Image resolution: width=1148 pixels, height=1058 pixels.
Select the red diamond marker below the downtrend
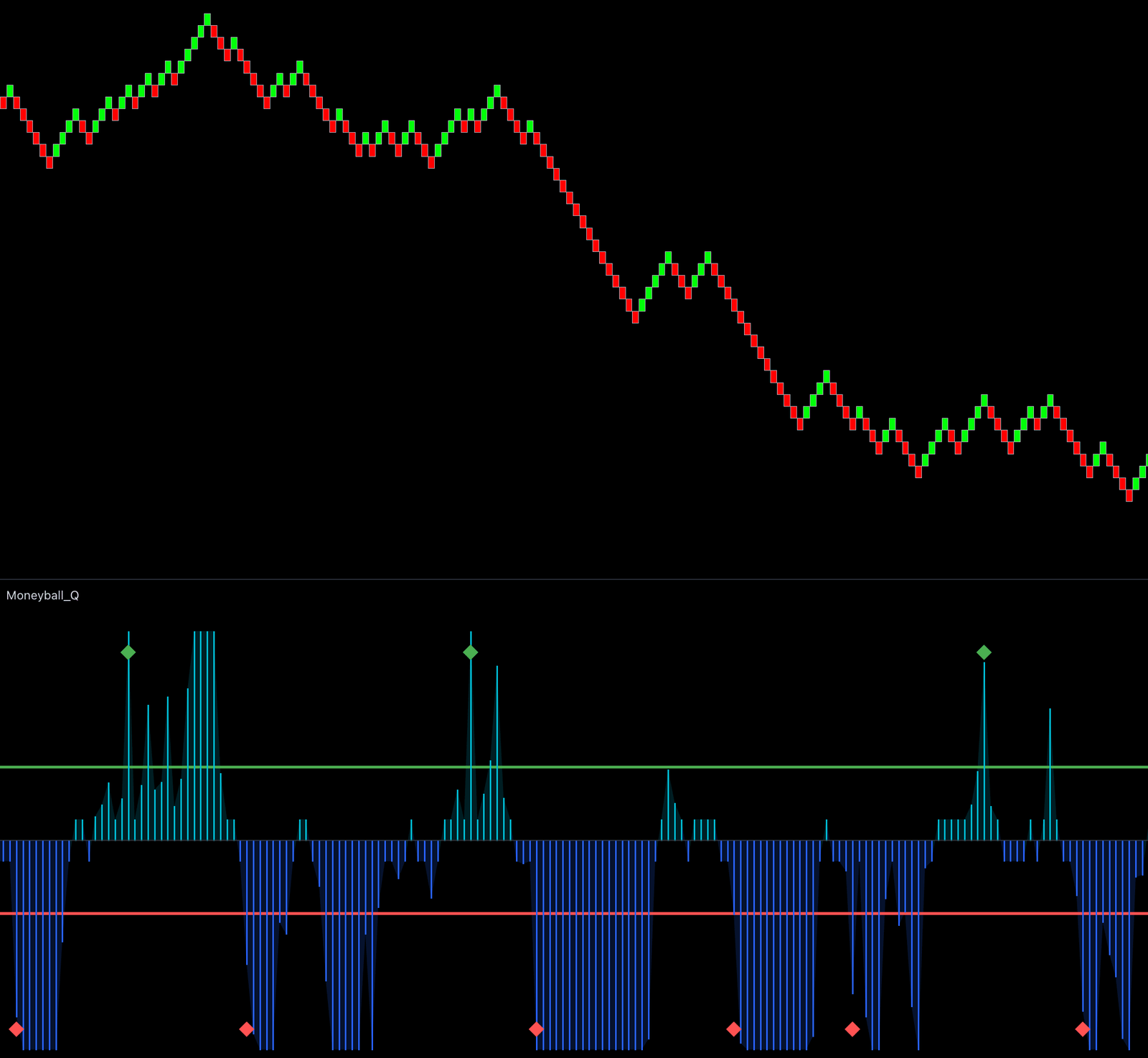(537, 1029)
